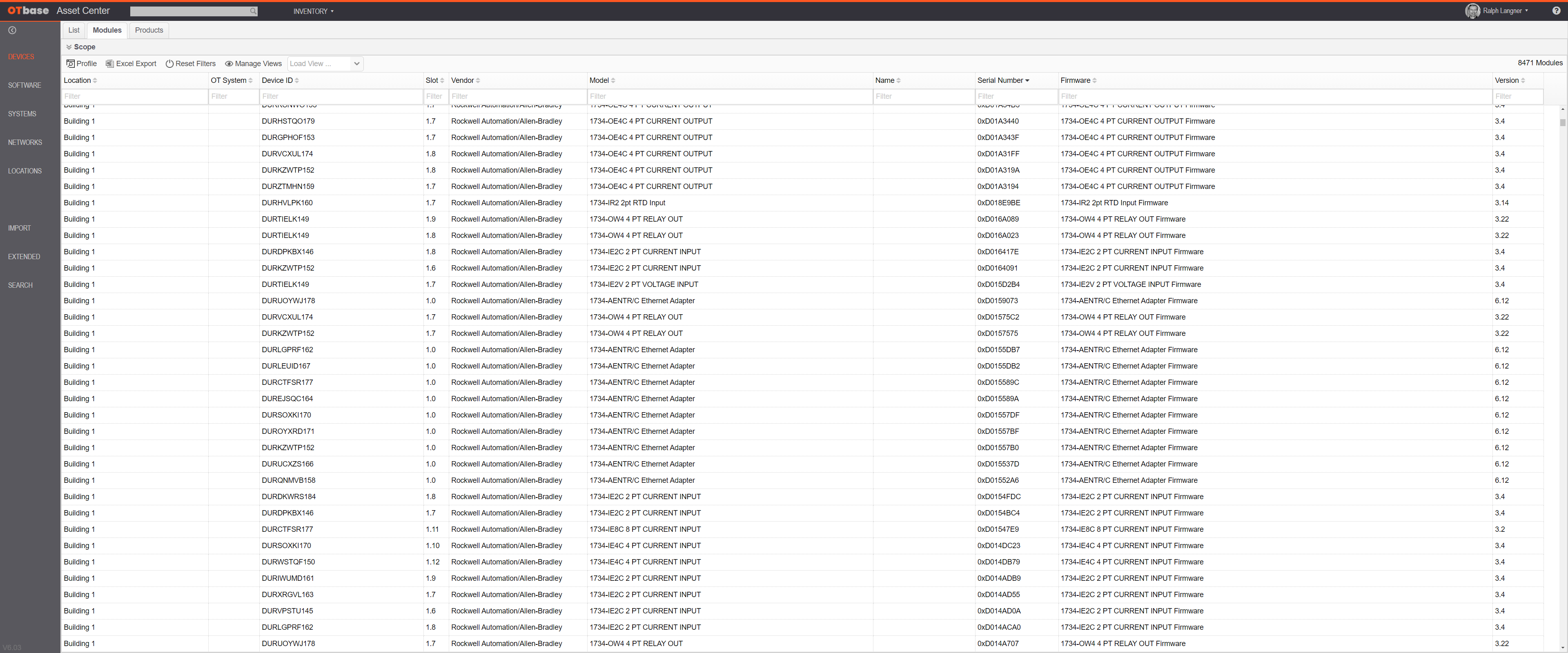
Task: Click the Location filter field
Action: tap(134, 96)
